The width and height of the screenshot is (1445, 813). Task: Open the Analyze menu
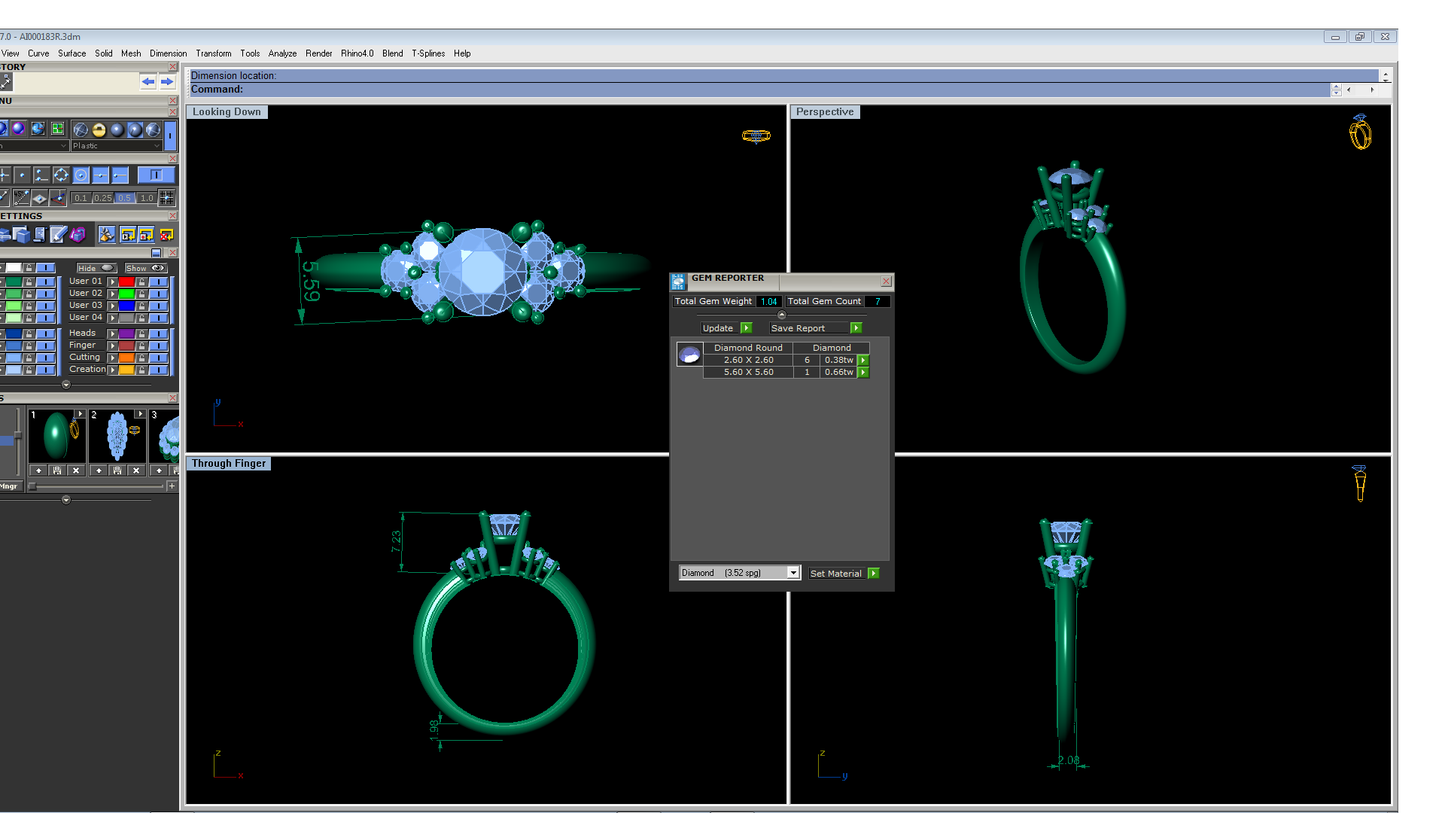(x=282, y=53)
